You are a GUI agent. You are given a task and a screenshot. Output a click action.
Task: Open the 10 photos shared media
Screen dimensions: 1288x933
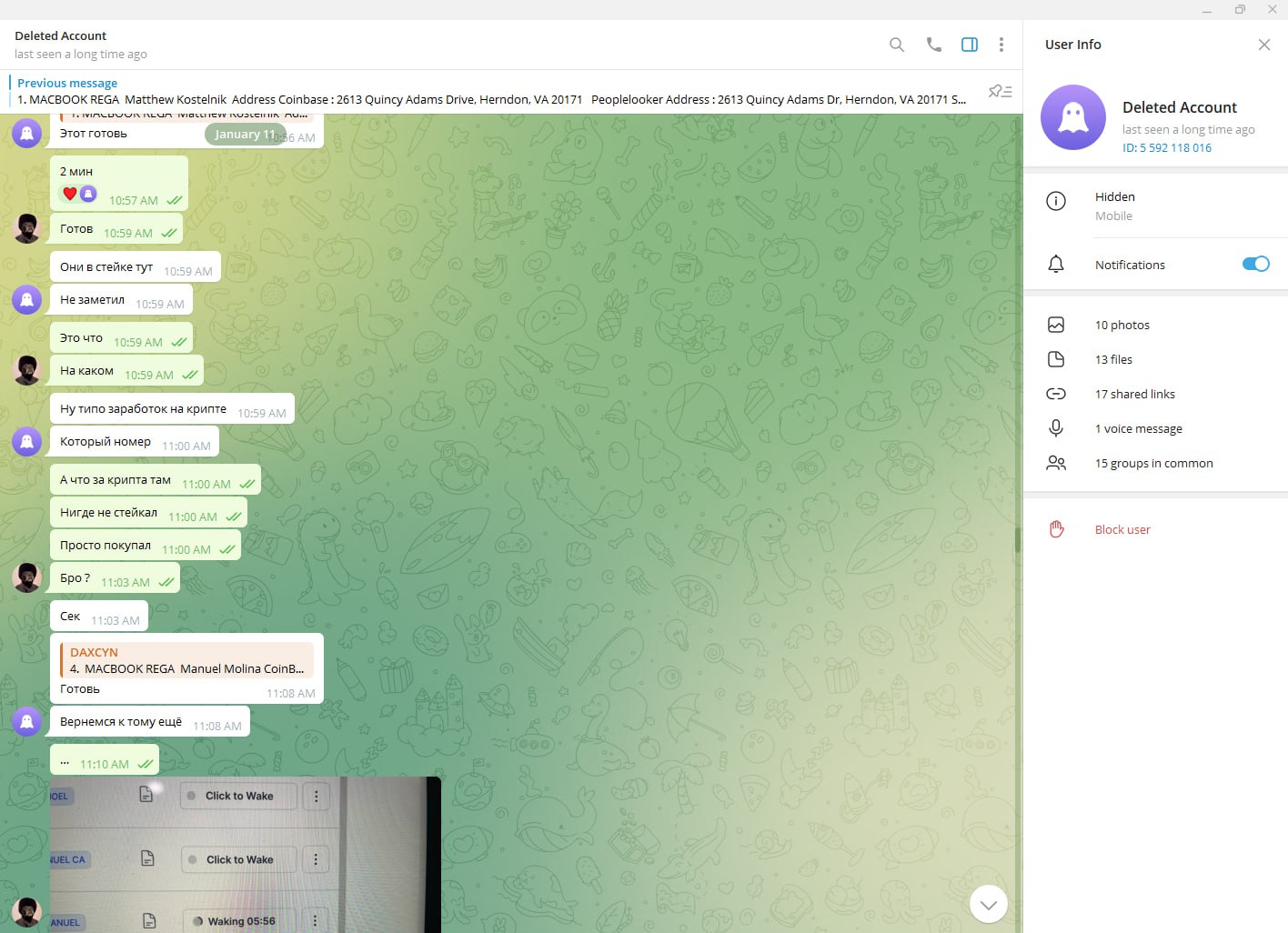point(1155,325)
